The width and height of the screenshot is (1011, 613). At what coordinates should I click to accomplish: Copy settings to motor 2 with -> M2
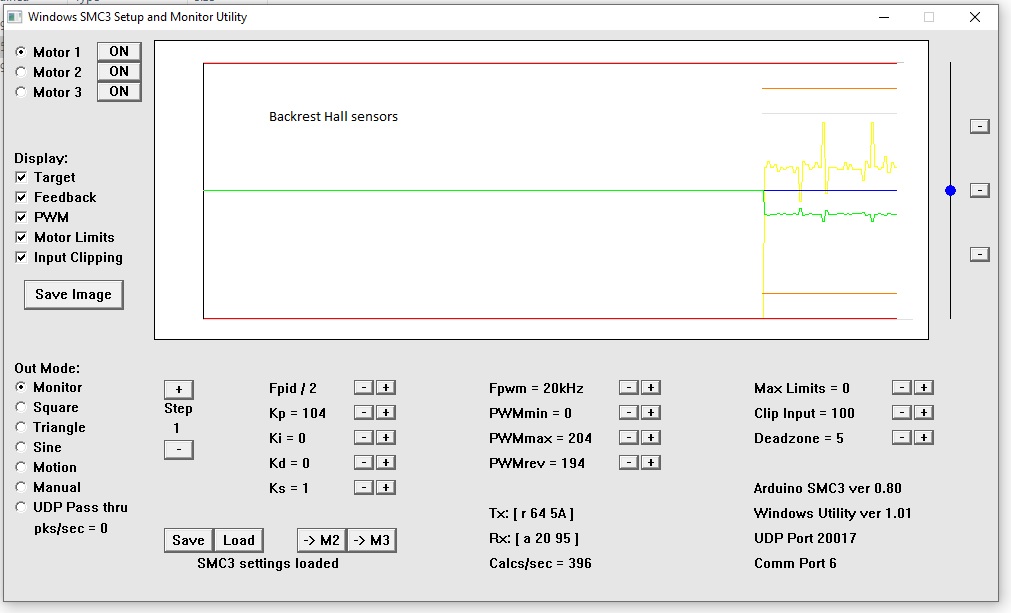[320, 541]
